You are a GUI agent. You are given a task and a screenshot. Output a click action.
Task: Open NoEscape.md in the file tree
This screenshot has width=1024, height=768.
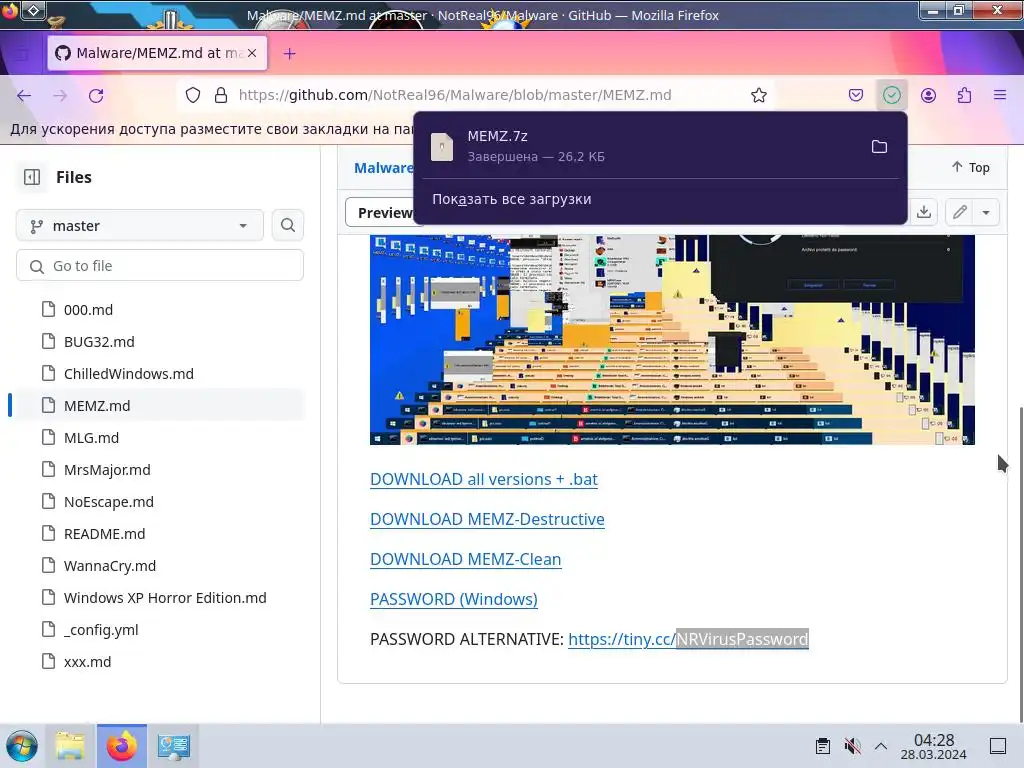click(x=108, y=502)
